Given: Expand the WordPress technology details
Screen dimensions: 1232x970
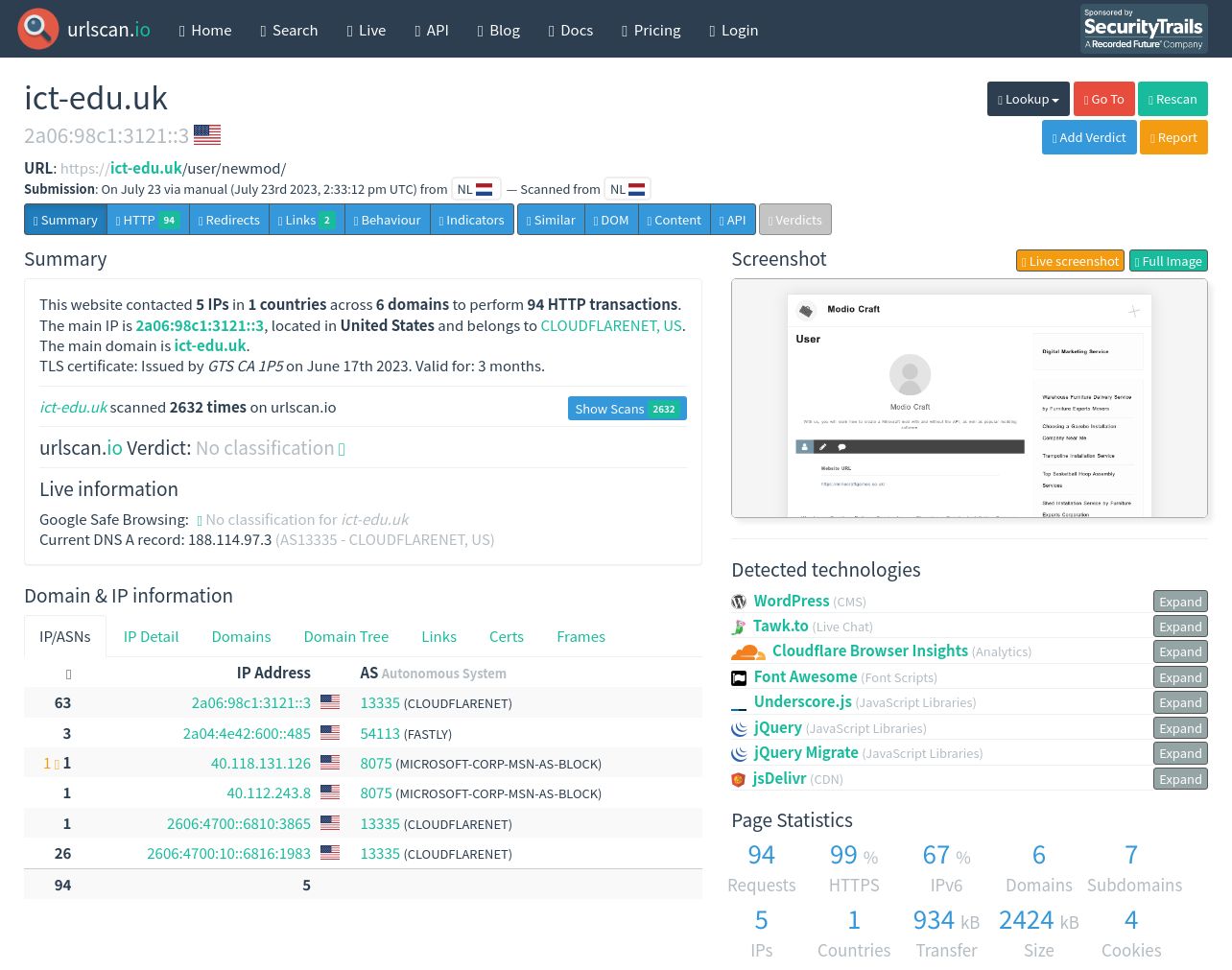Looking at the screenshot, I should (x=1180, y=602).
